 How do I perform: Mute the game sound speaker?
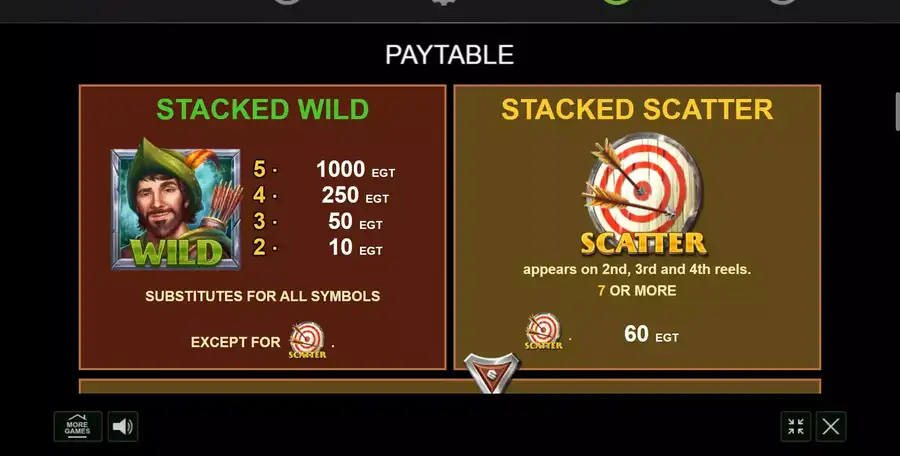122,427
